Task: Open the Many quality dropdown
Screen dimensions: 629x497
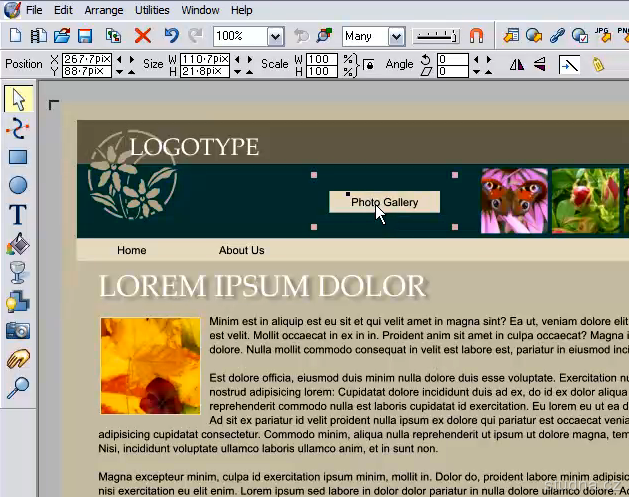Action: point(396,36)
